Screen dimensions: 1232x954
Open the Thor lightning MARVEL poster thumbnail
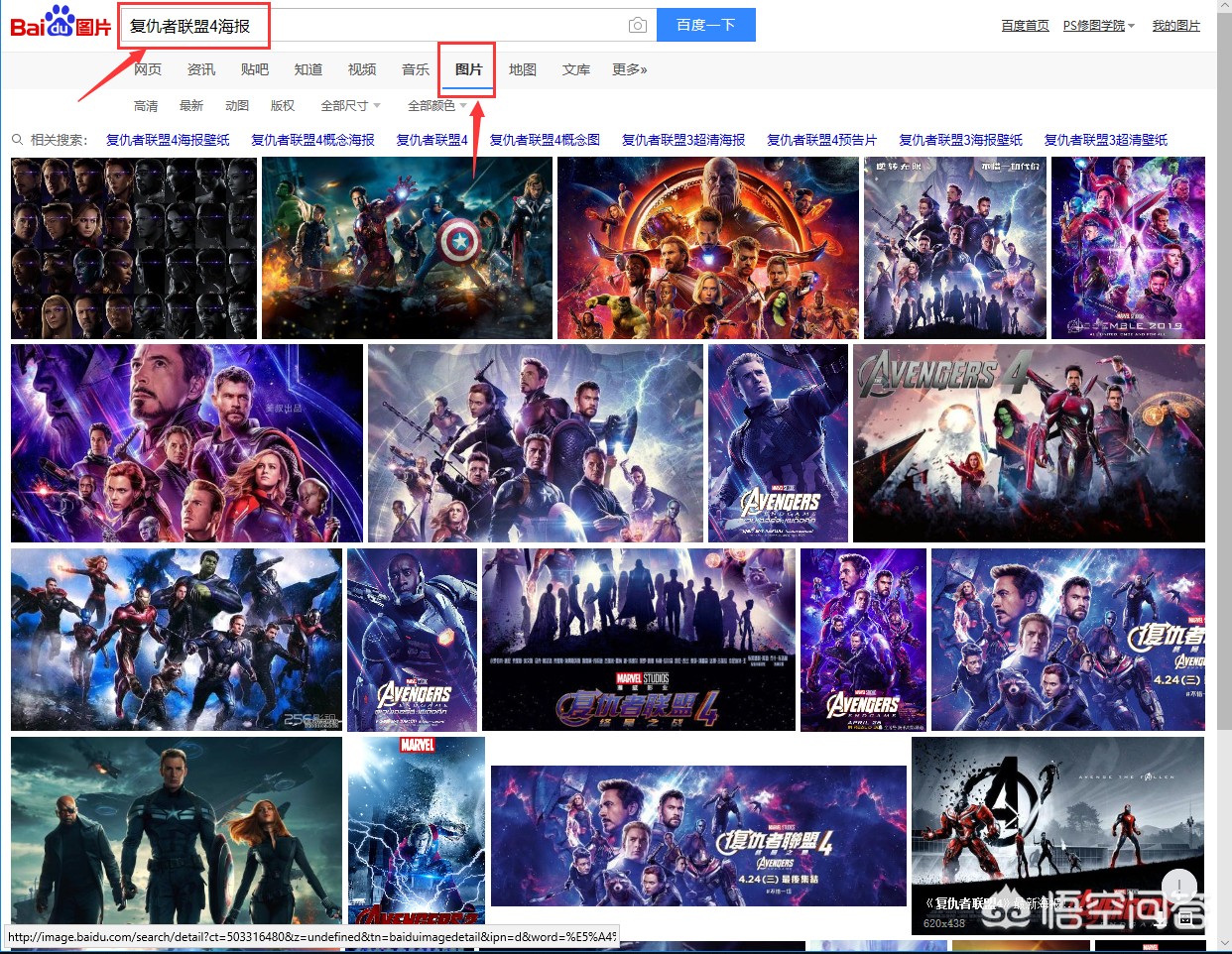click(x=417, y=831)
